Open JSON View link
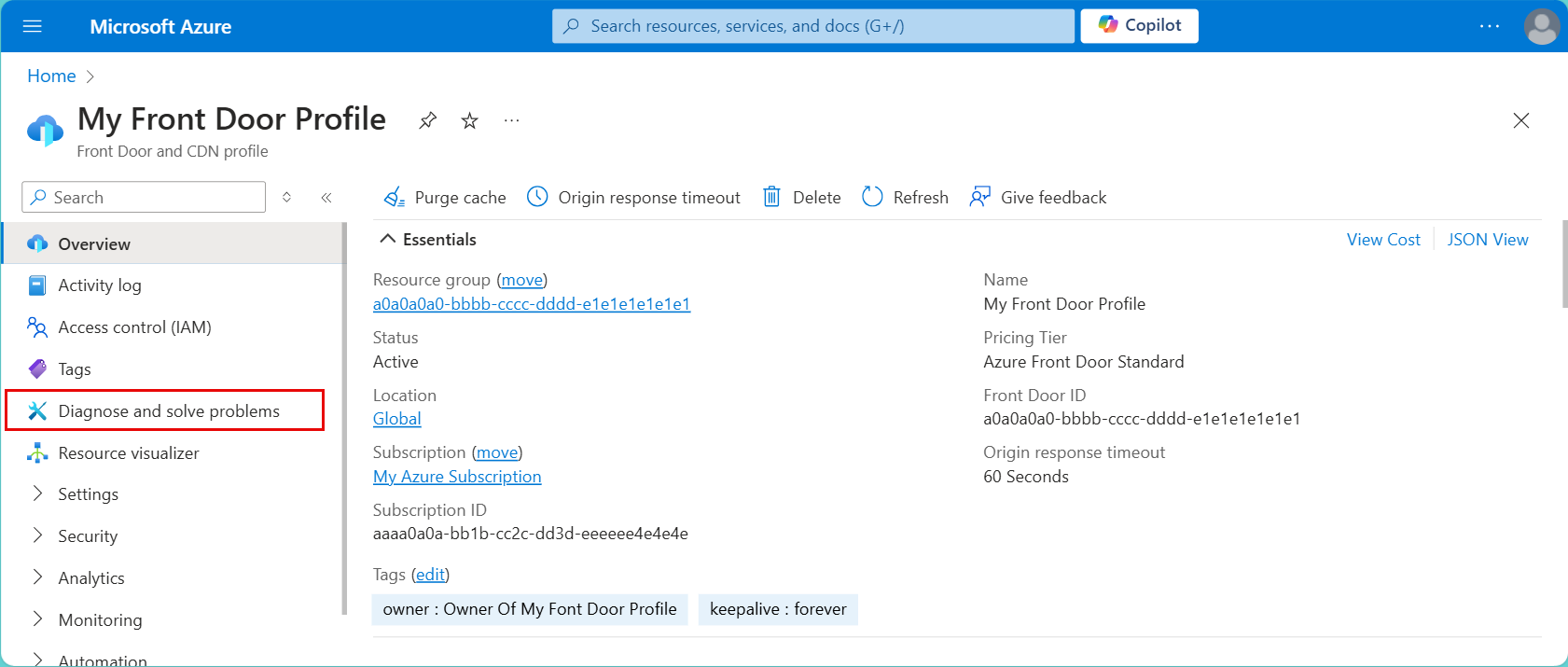This screenshot has height=667, width=1568. pyautogui.click(x=1488, y=240)
